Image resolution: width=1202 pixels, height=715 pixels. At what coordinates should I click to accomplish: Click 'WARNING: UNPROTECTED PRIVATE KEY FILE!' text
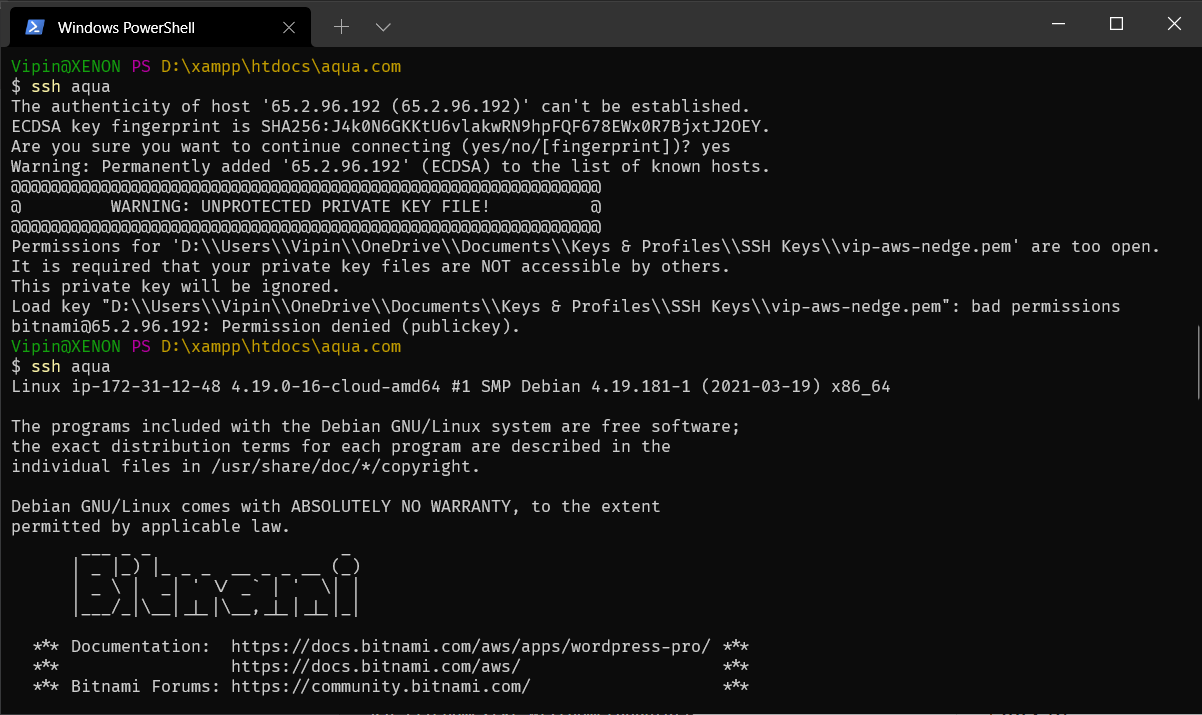pos(300,207)
